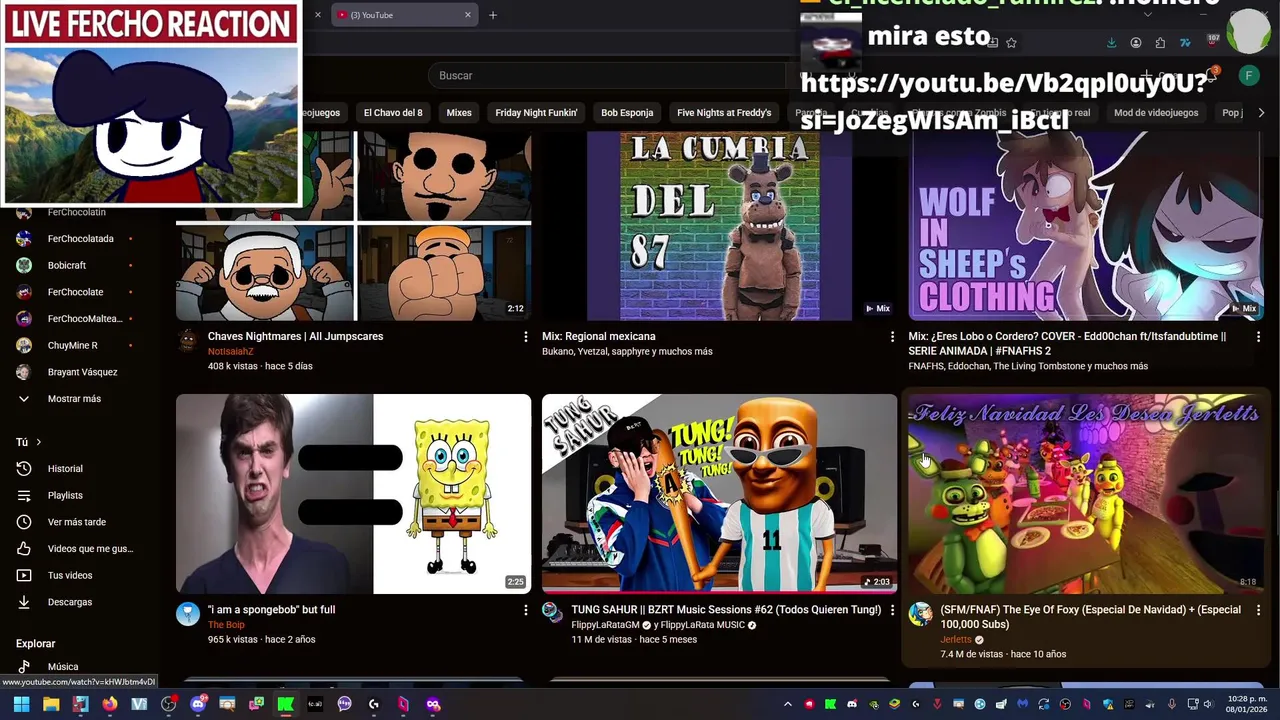Open options menu for TUNG SAHUR video

point(892,610)
